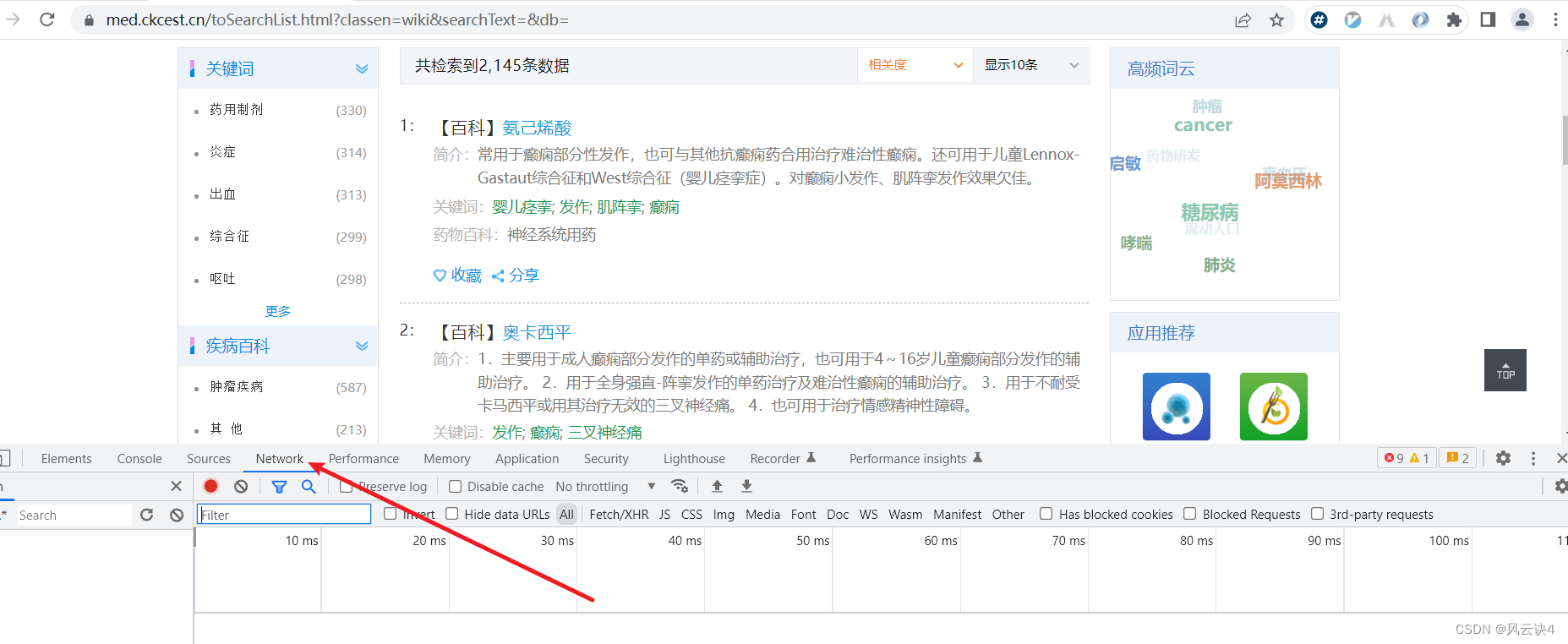Click the import HAR upload icon

coord(717,486)
